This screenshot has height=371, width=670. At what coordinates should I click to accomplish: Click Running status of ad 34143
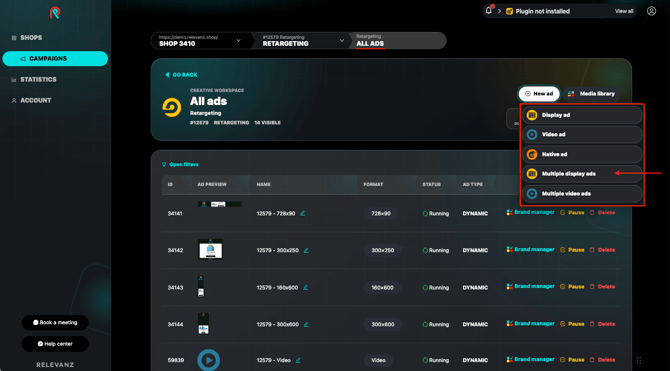point(435,288)
